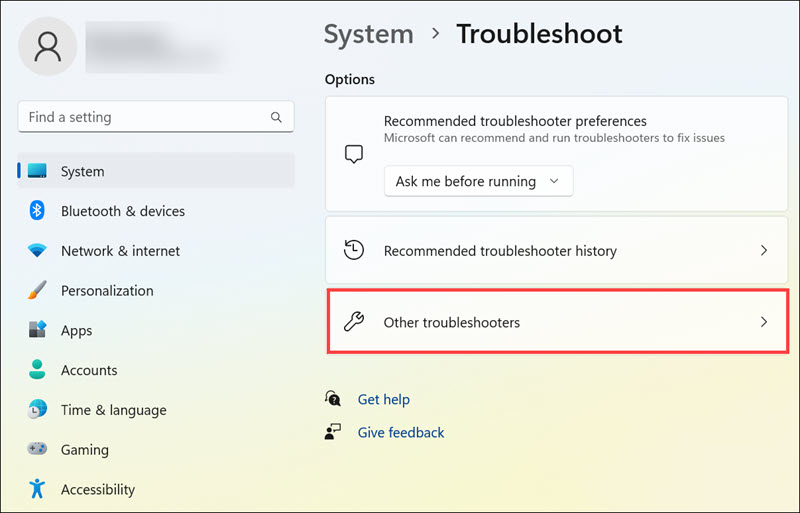Expand Recommended troubleshooter history chevron

click(x=764, y=251)
